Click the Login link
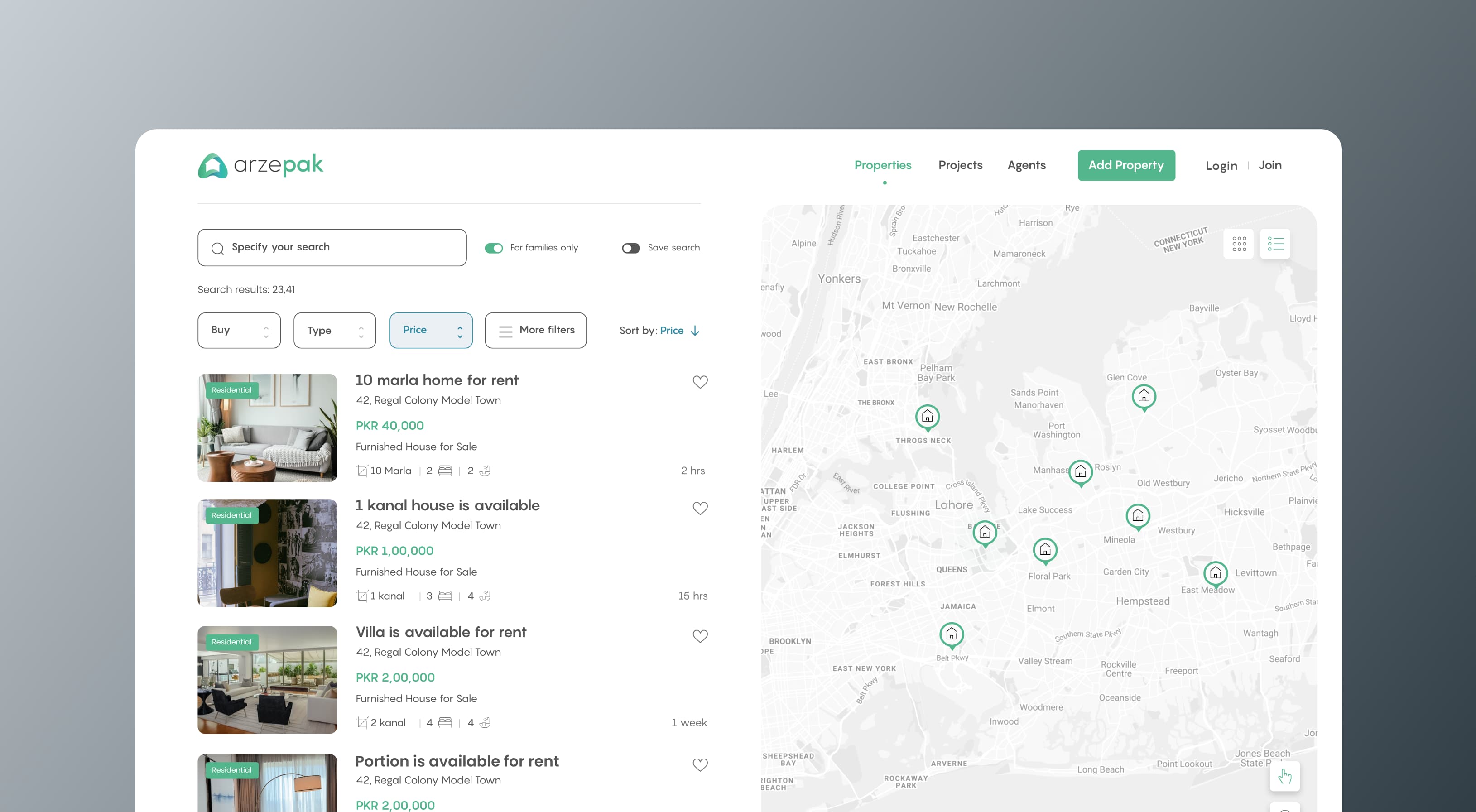The height and width of the screenshot is (812, 1476). pos(1221,166)
